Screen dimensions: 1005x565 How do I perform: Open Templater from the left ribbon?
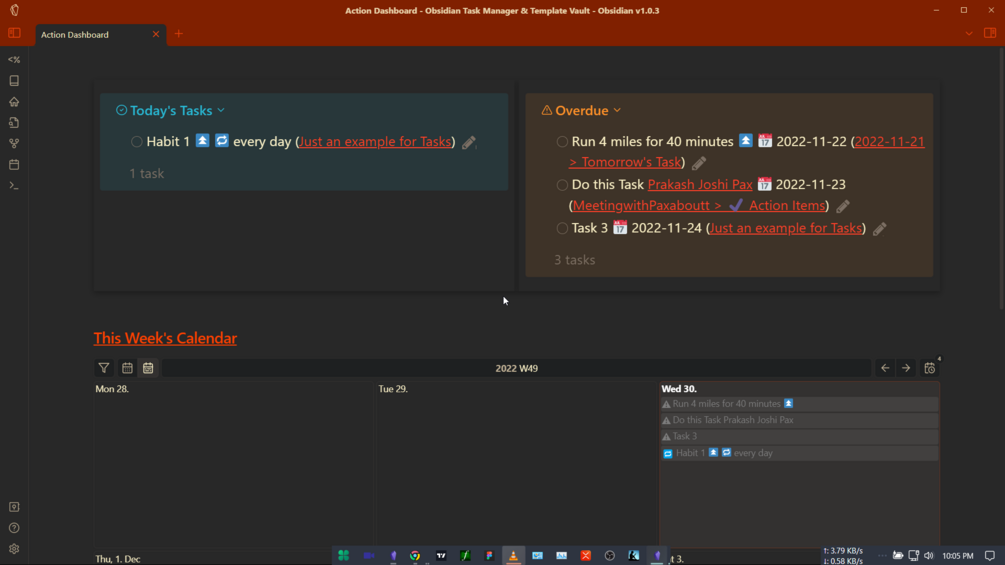tap(14, 60)
